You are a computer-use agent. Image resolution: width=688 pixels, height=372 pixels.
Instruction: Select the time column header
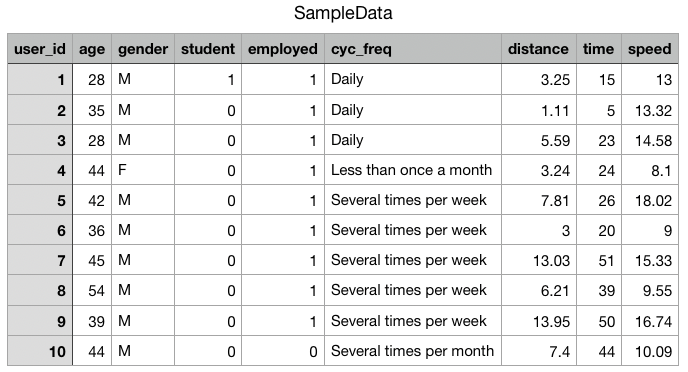(x=599, y=49)
